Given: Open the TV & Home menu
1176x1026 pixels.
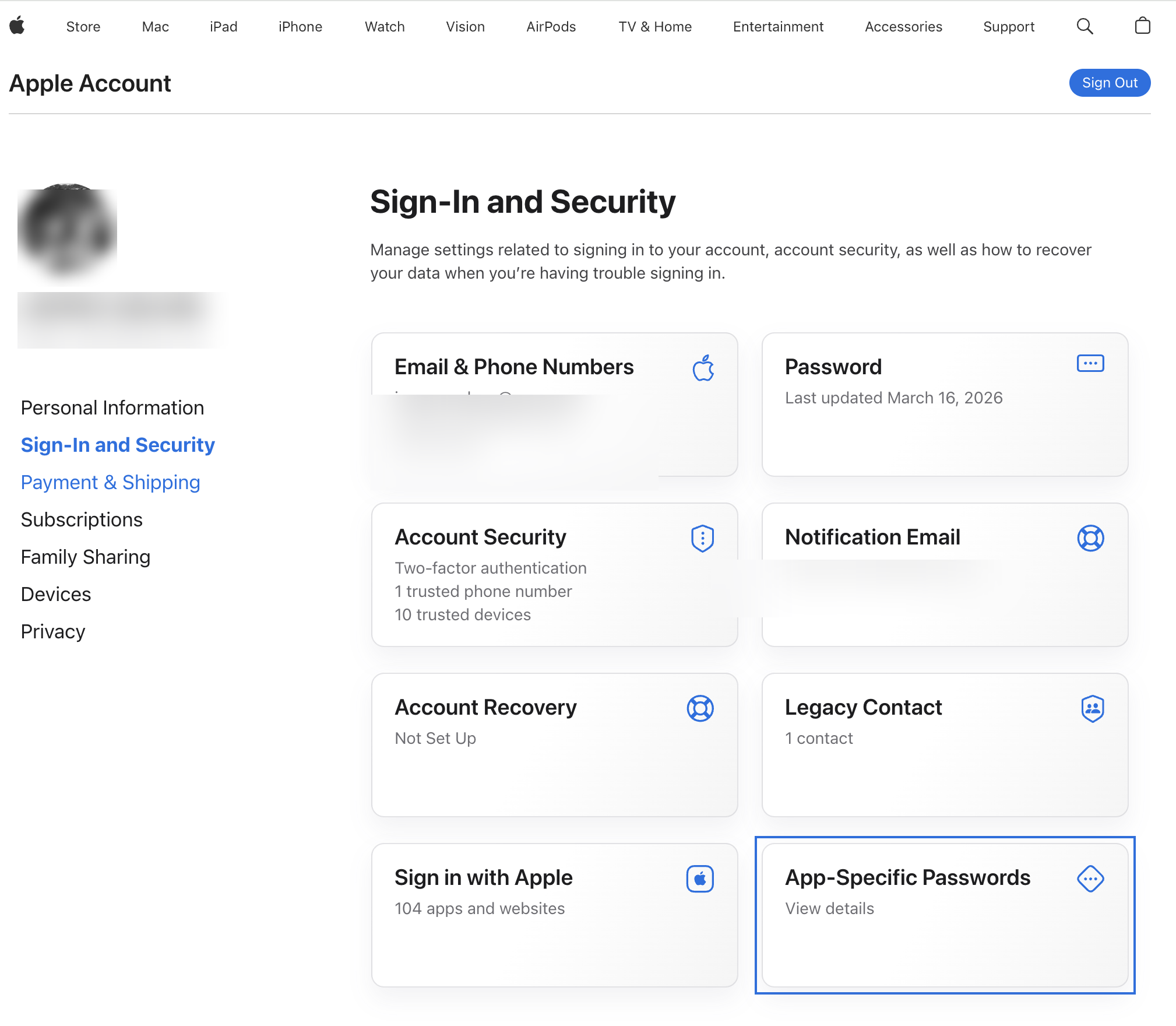Looking at the screenshot, I should 656,27.
